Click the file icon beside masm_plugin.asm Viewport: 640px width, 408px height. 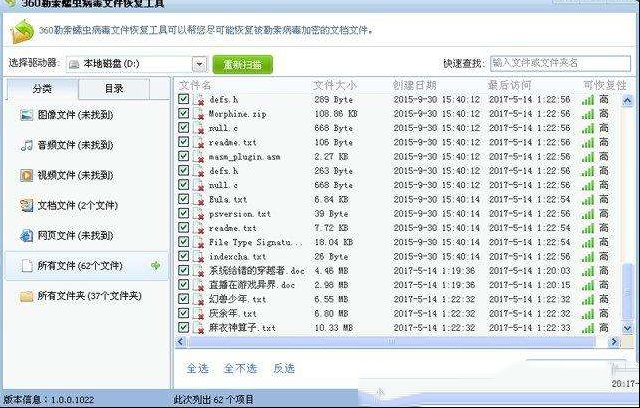[198, 157]
